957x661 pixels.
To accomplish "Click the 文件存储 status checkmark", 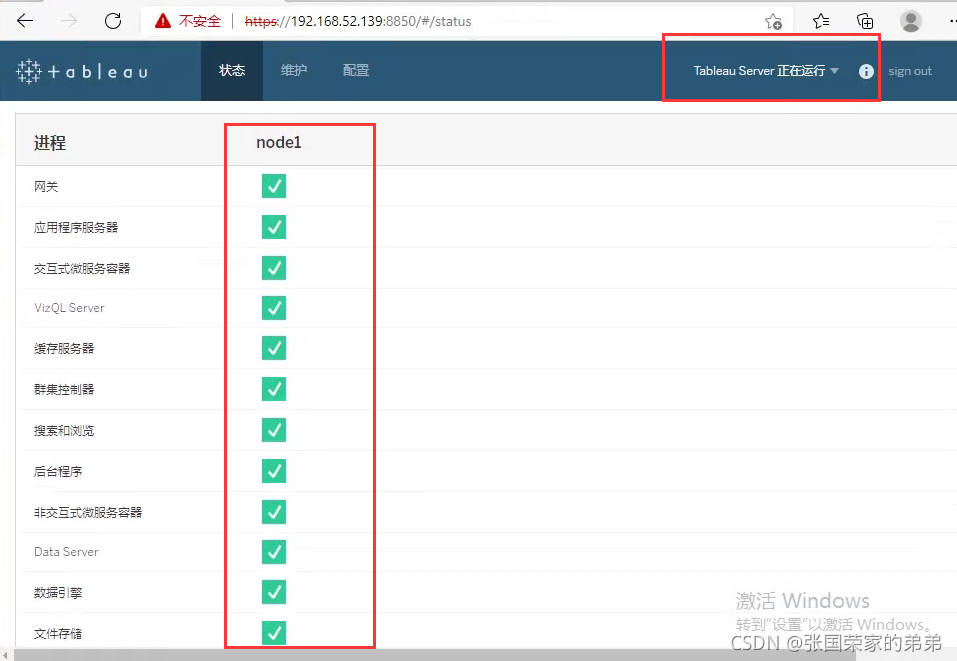I will [274, 633].
